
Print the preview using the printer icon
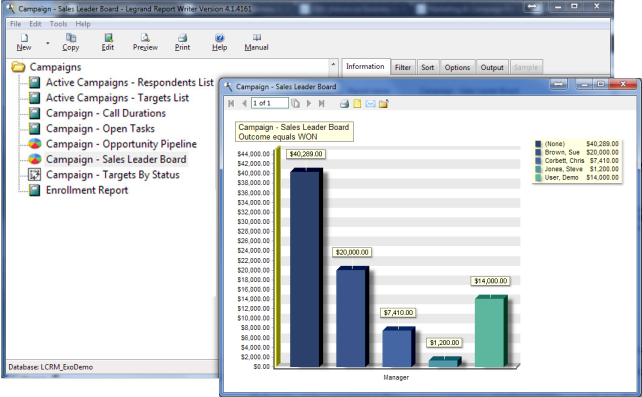pyautogui.click(x=344, y=104)
